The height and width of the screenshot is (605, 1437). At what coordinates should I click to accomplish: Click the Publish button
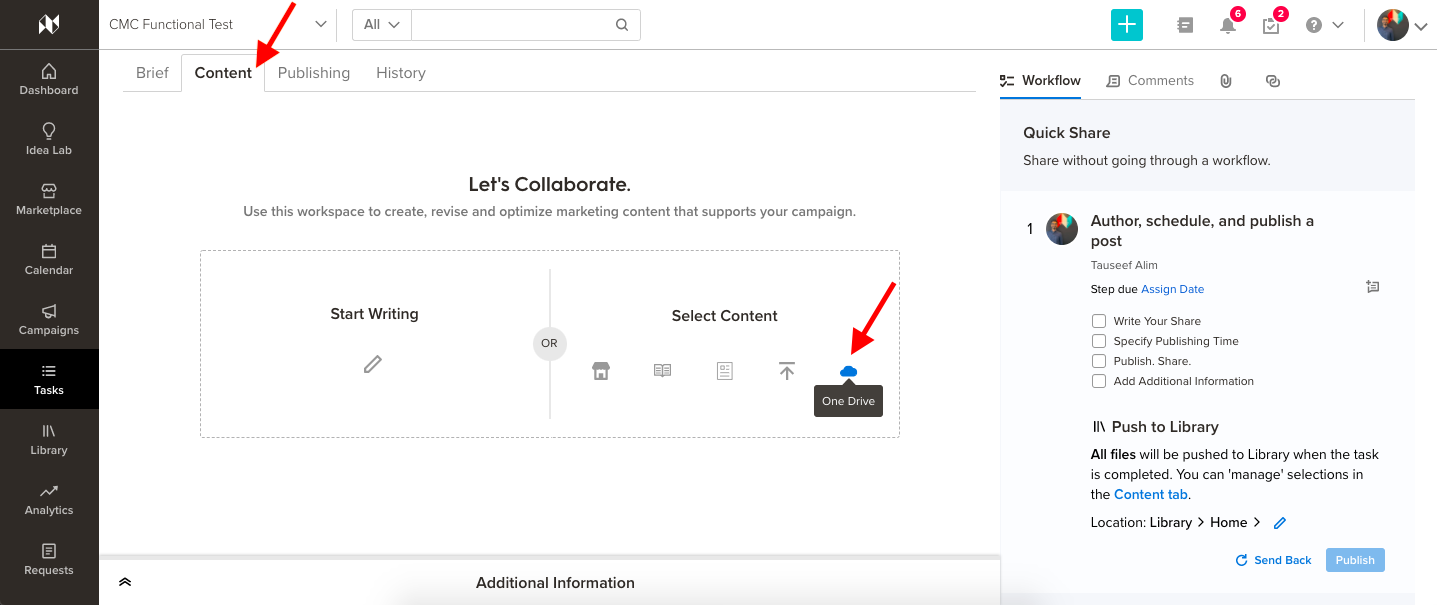[1355, 560]
